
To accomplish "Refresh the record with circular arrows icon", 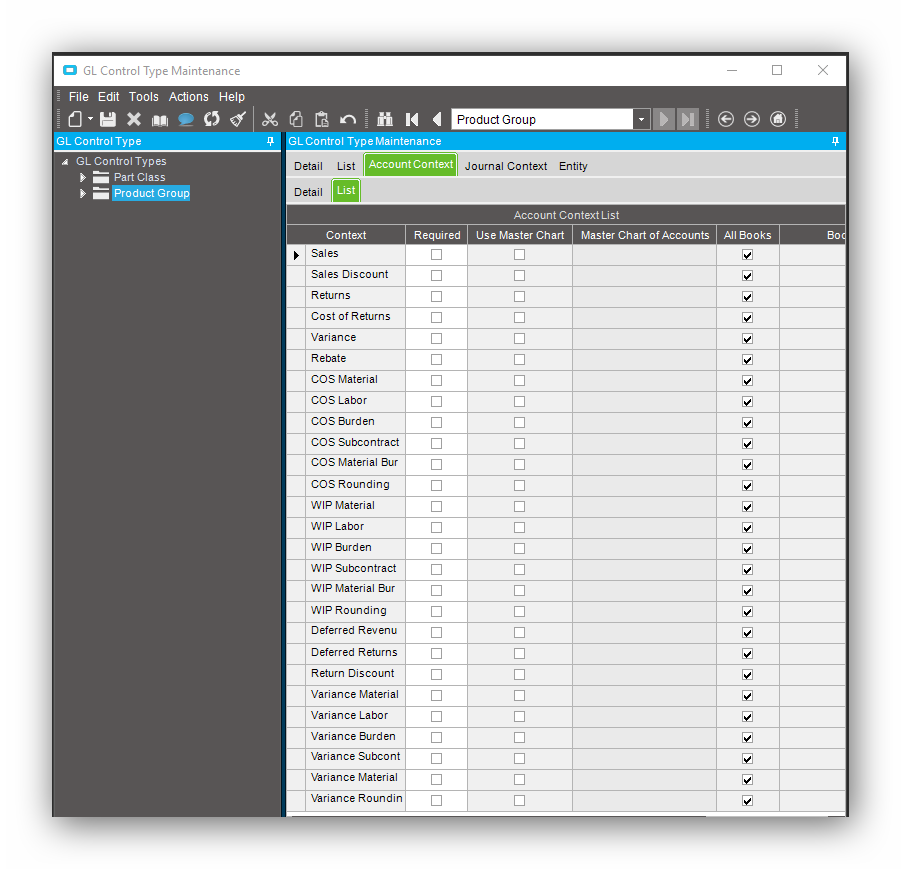I will click(212, 119).
